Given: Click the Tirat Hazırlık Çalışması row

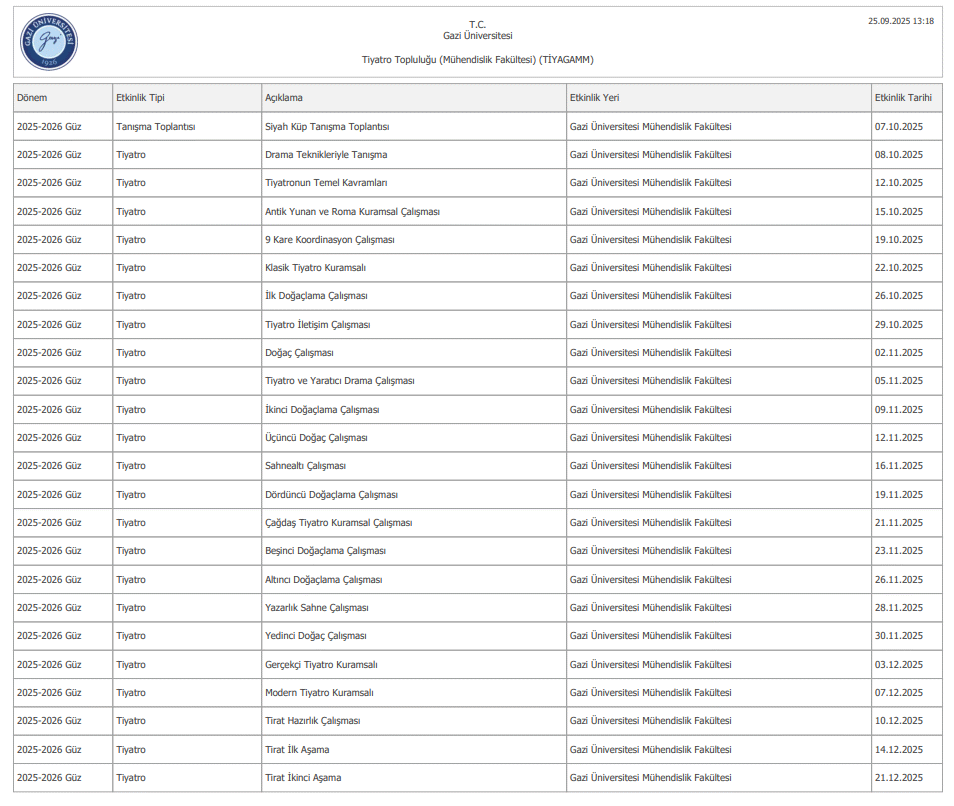Looking at the screenshot, I should click(313, 721).
